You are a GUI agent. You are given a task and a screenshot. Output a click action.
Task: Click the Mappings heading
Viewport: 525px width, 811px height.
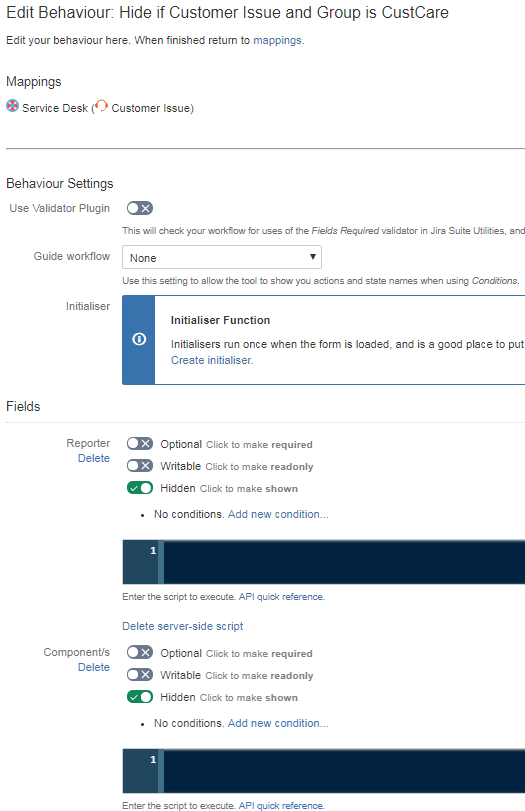(x=34, y=82)
